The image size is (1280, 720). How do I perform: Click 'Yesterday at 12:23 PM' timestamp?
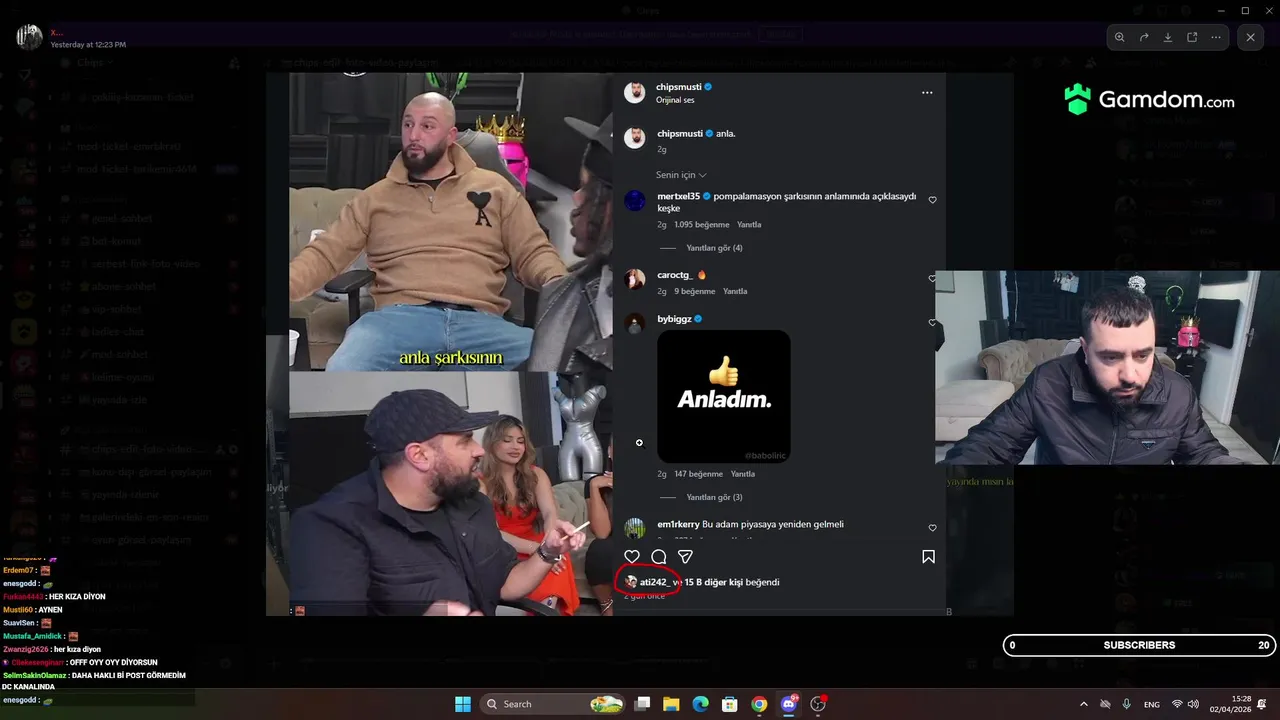click(88, 45)
